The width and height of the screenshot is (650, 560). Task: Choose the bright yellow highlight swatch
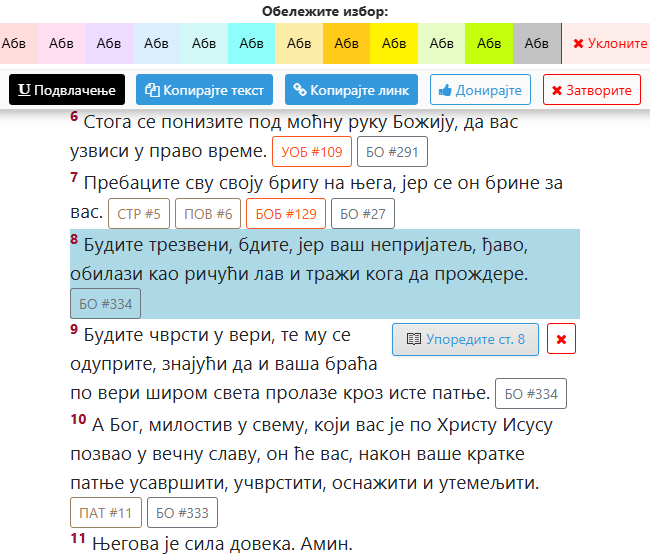coord(394,44)
